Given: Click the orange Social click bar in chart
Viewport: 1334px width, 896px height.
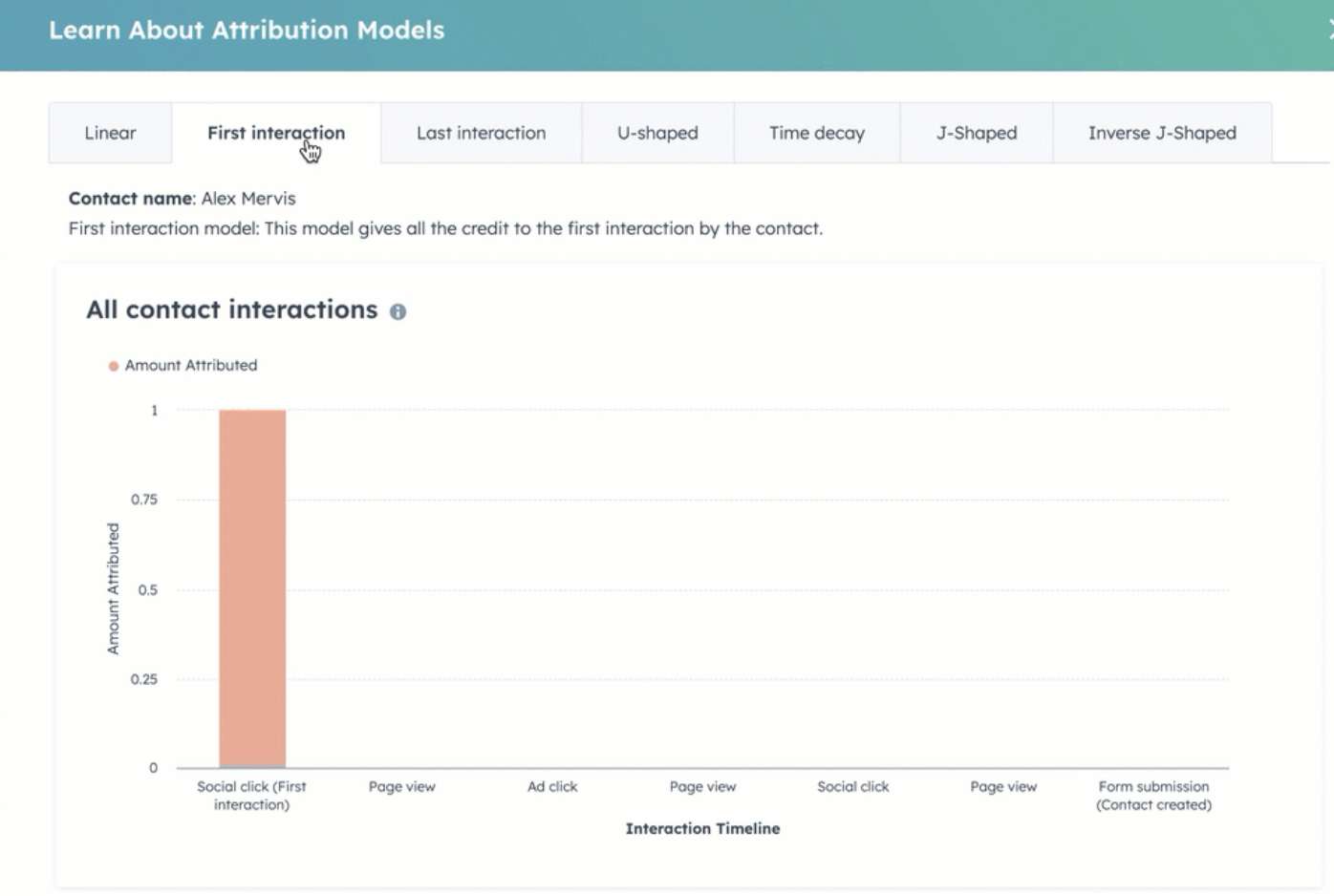Looking at the screenshot, I should click(x=252, y=587).
